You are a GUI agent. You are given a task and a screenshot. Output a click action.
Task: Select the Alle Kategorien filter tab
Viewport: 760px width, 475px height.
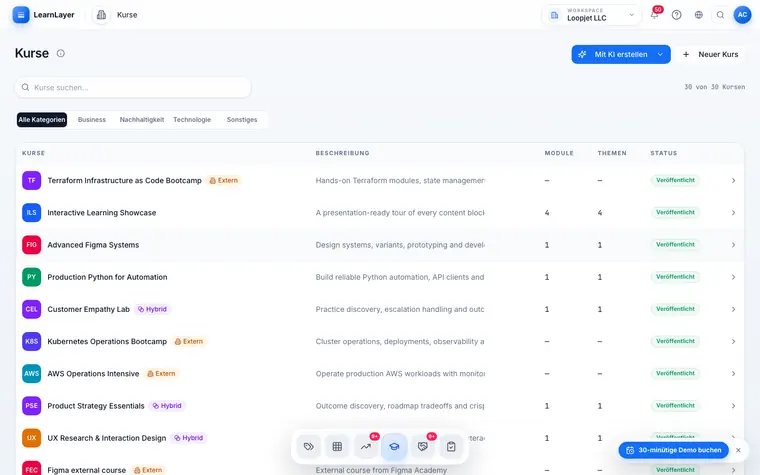click(x=42, y=120)
